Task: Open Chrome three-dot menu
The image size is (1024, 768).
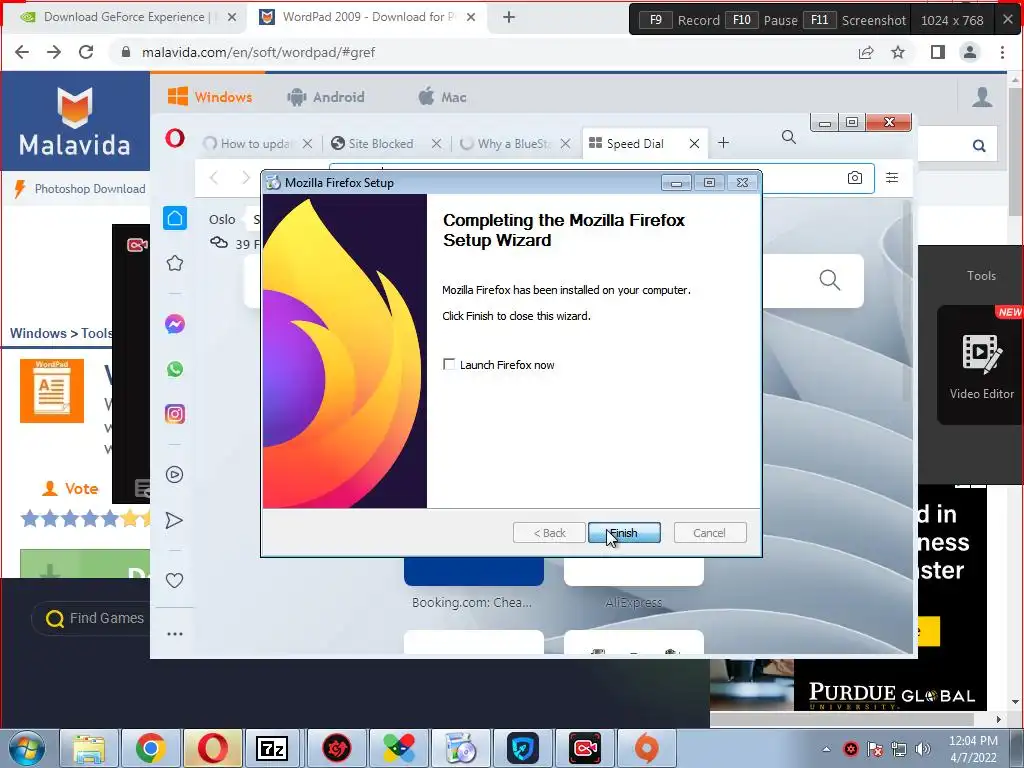Action: point(1002,52)
